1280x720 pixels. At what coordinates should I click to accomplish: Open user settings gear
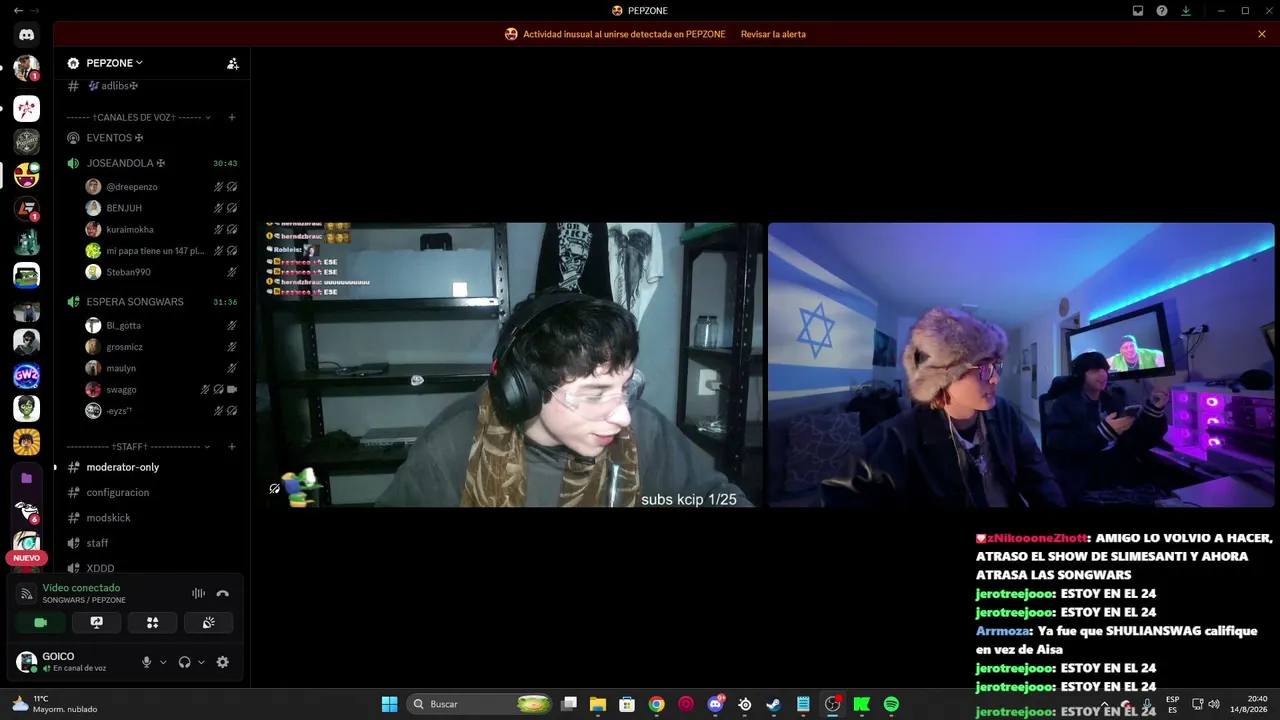click(222, 662)
